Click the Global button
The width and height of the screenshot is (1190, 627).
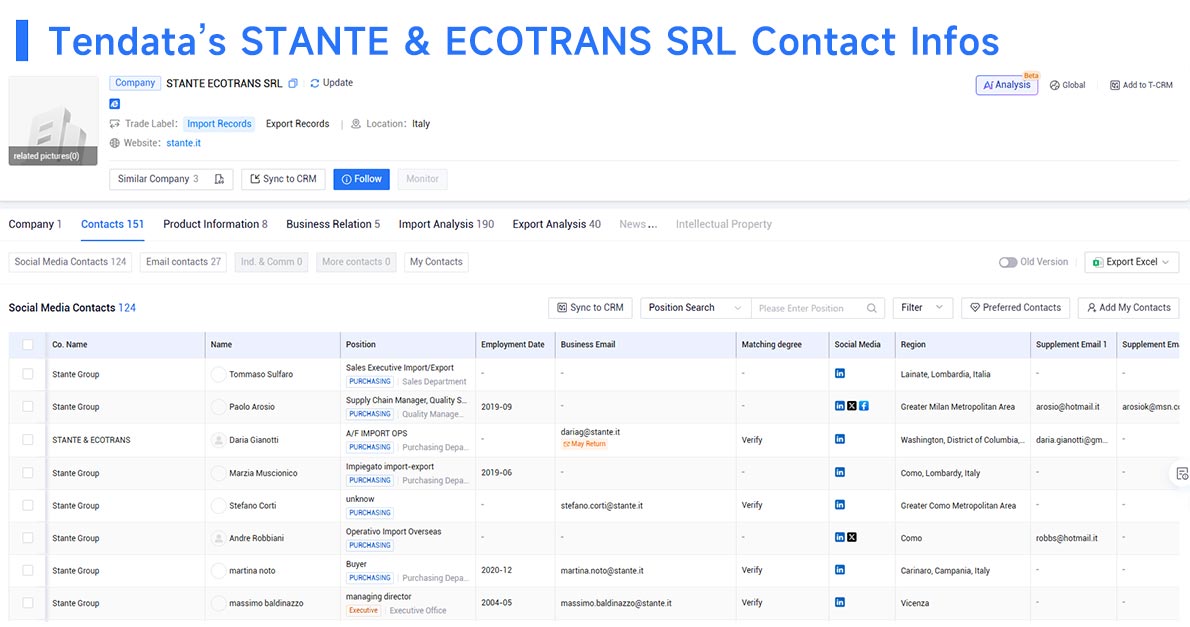coord(1068,85)
